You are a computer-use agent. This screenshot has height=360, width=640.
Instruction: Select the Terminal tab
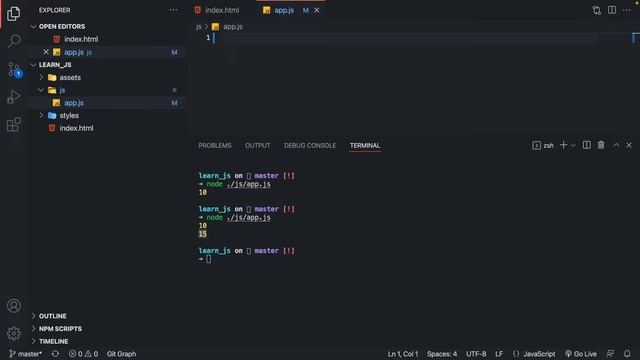tap(365, 145)
